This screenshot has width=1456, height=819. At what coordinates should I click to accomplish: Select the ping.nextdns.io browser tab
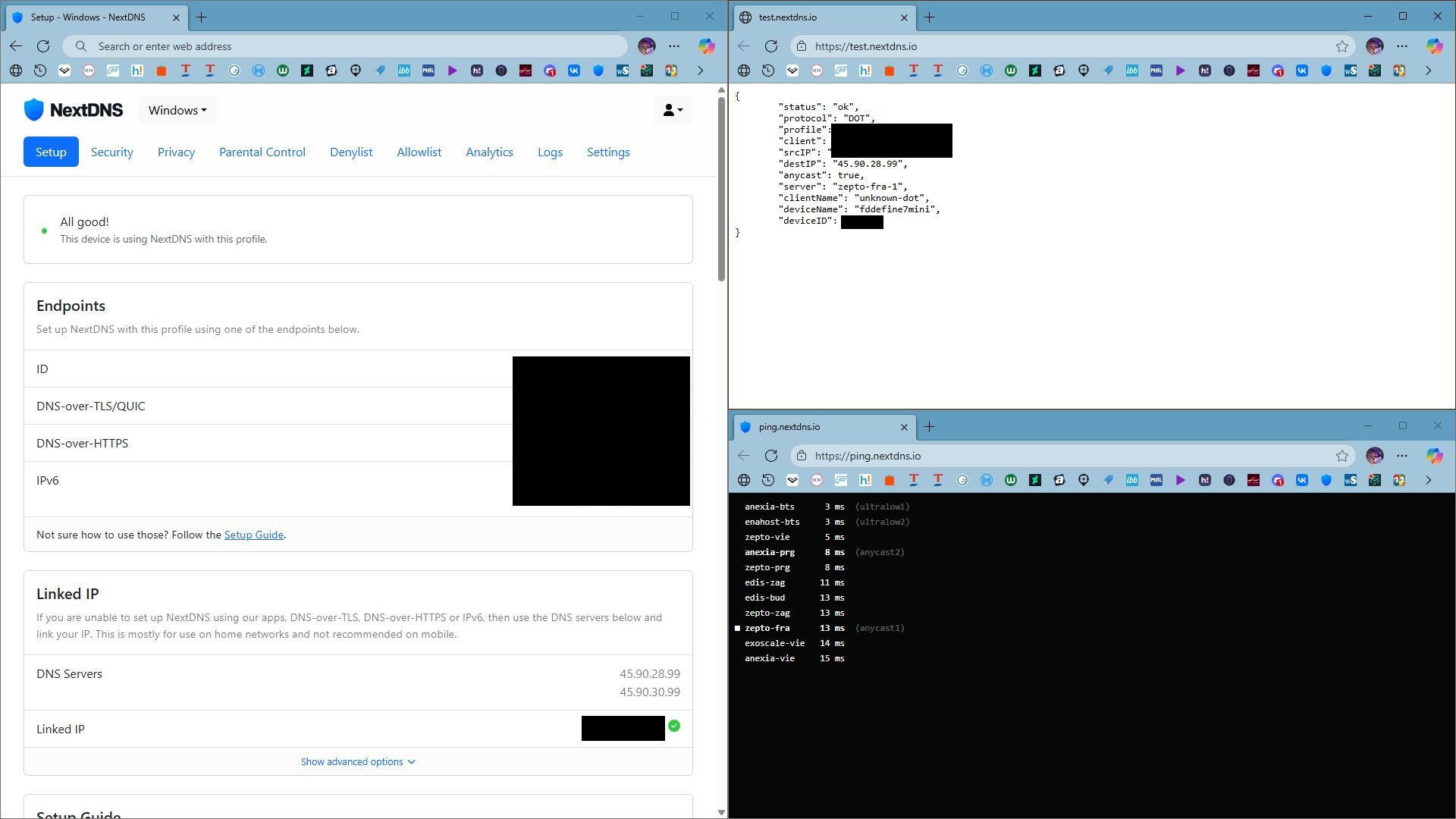[x=823, y=426]
